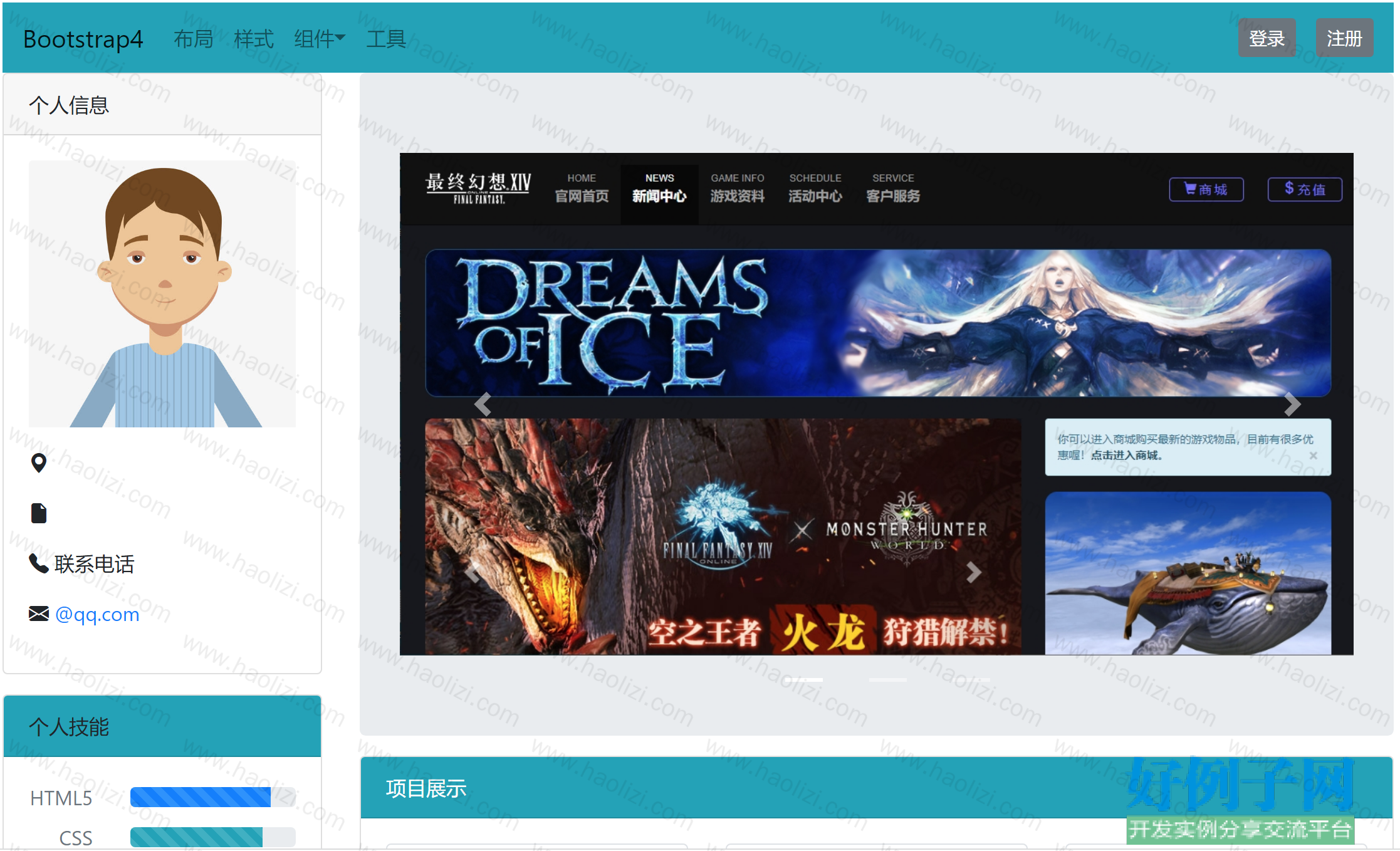Click the HTML5 skill label
This screenshot has height=851, width=1400.
[x=61, y=798]
